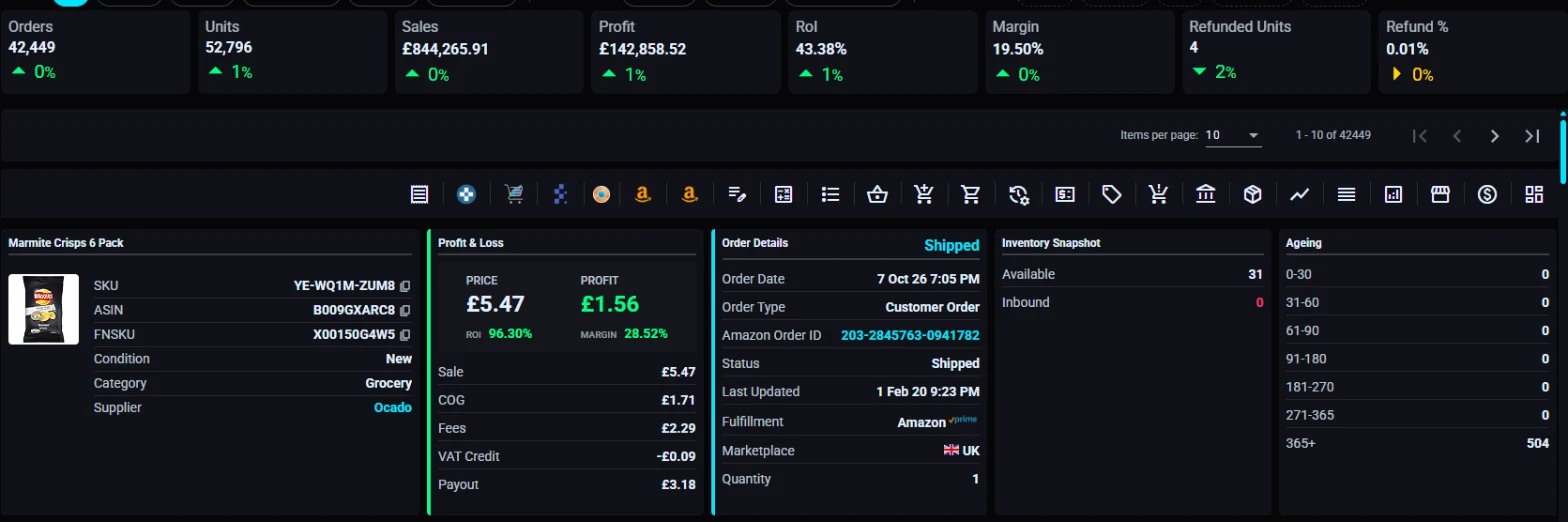Go to the next page

(x=1495, y=136)
